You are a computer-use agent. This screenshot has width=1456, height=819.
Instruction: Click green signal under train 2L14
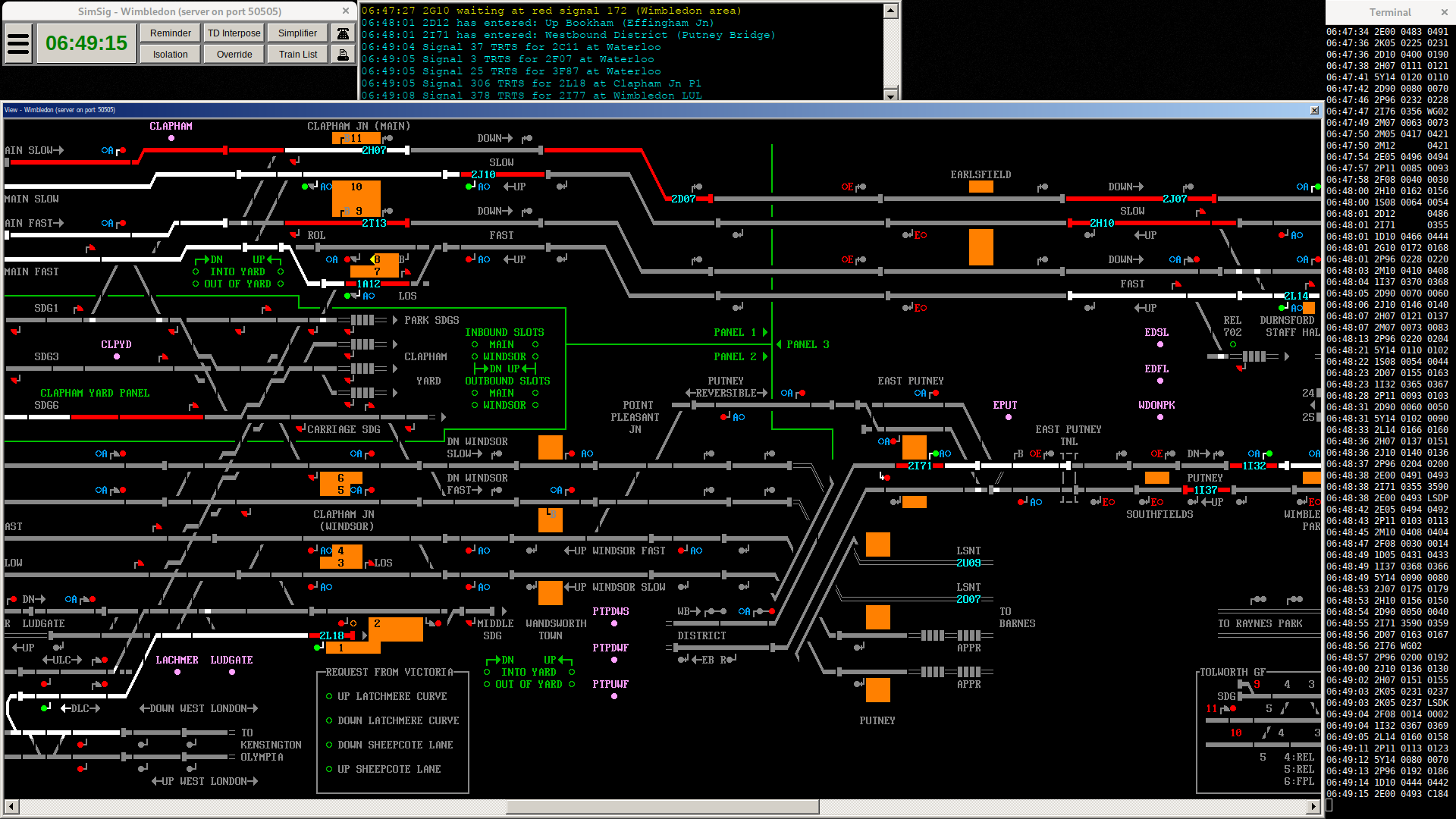[x=1282, y=308]
